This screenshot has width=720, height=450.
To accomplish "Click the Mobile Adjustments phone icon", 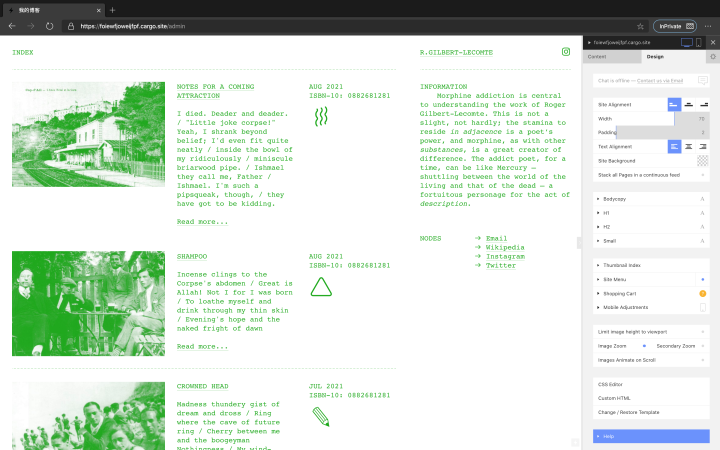I will pos(703,307).
